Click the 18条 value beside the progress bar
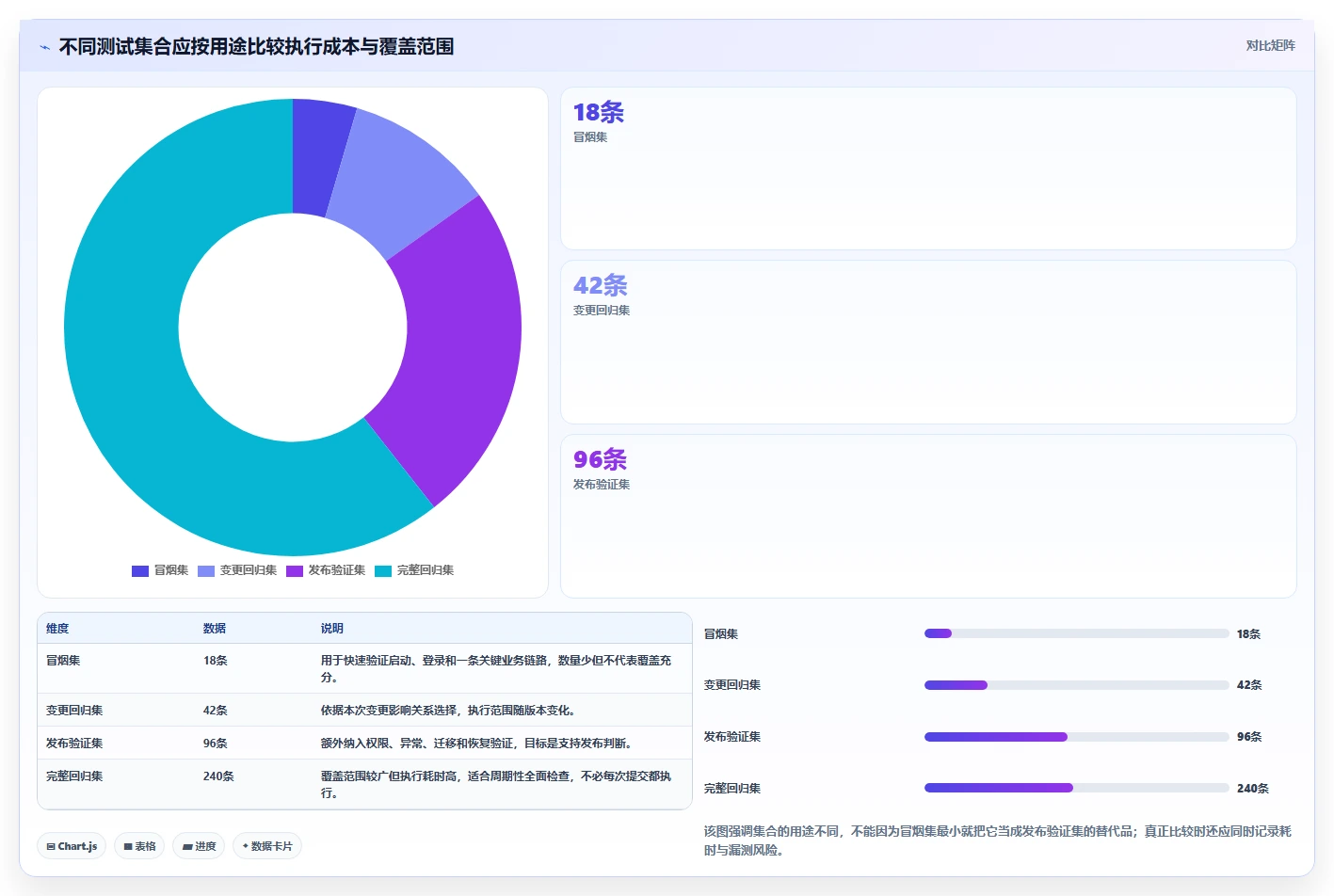 click(1248, 634)
